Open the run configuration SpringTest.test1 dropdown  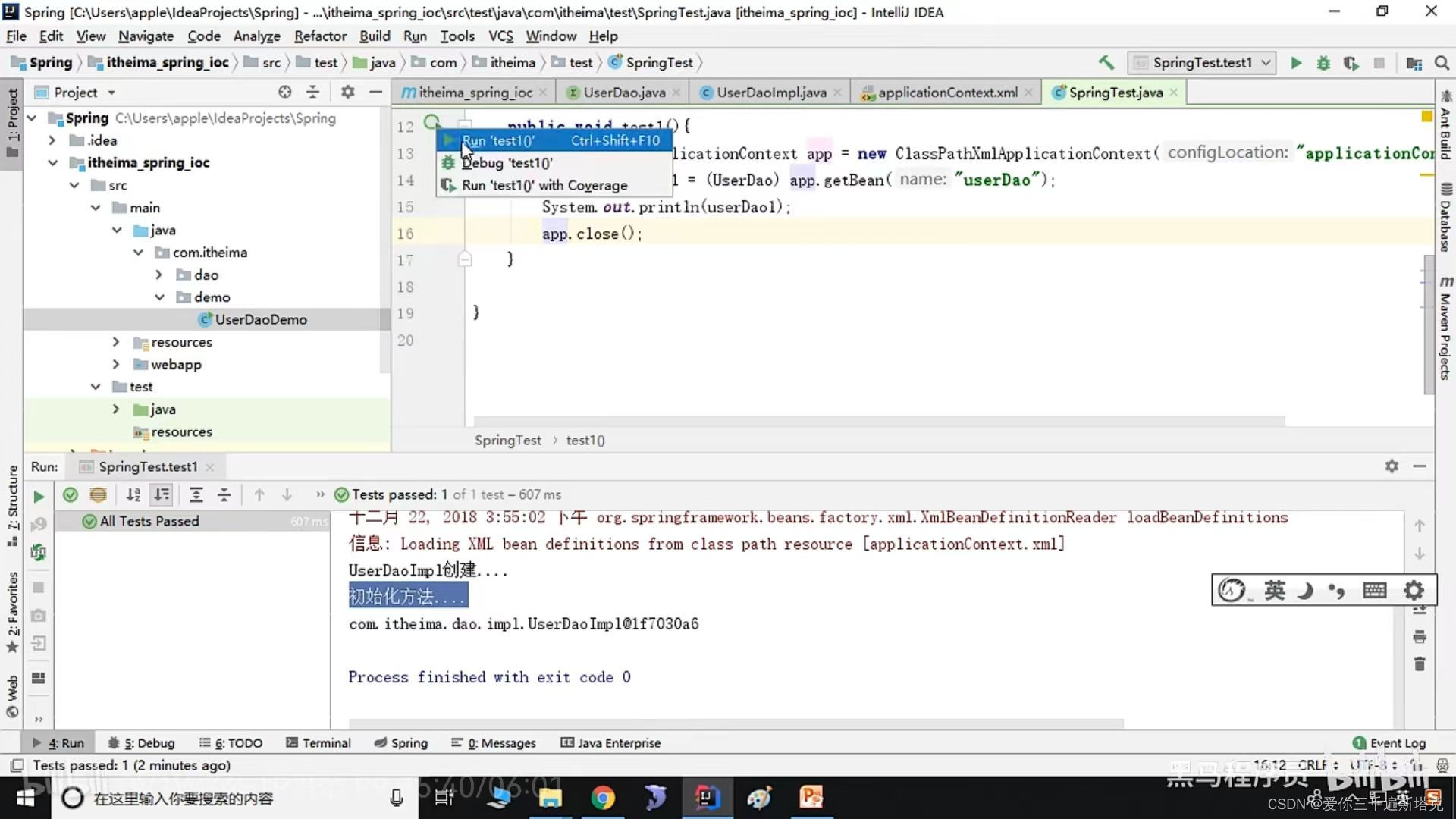click(x=1202, y=63)
